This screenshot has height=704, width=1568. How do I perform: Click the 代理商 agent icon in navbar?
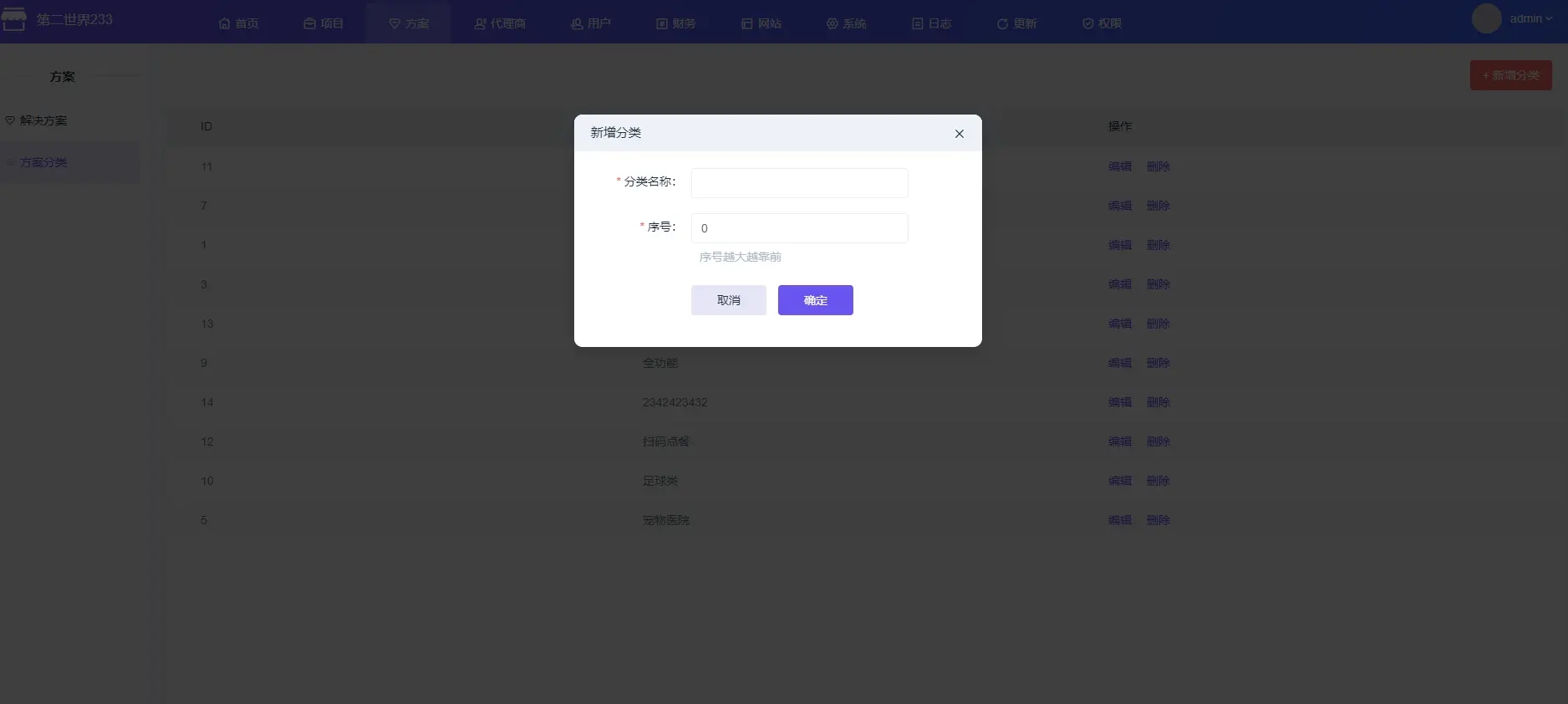(x=480, y=23)
